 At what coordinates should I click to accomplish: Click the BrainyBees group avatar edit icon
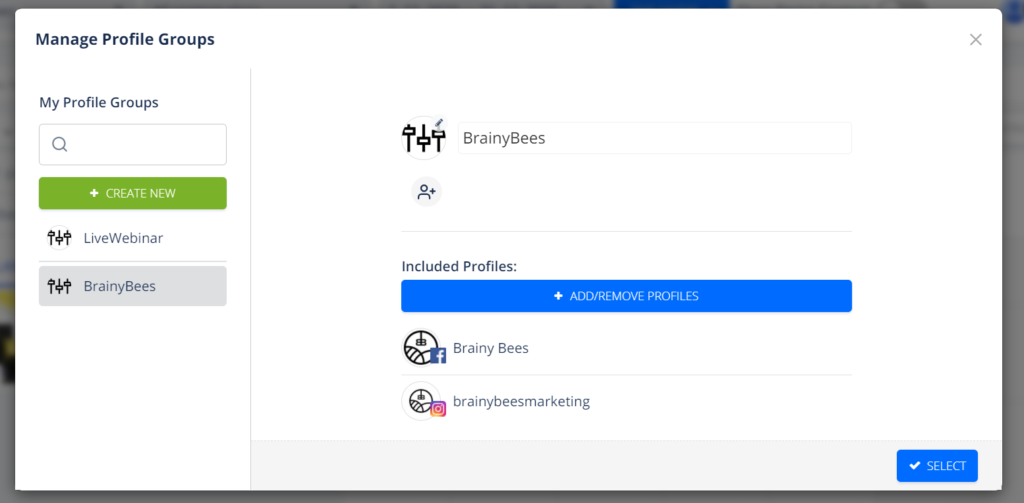[439, 123]
